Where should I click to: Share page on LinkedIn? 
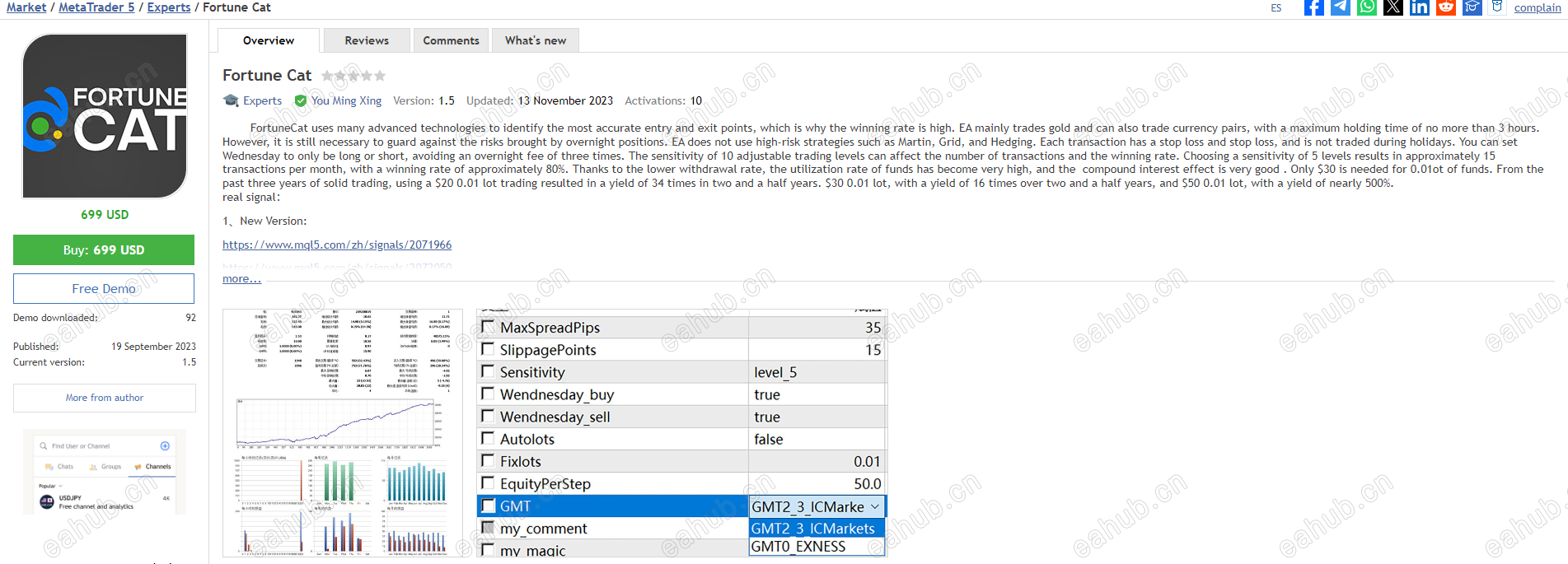click(x=1420, y=7)
